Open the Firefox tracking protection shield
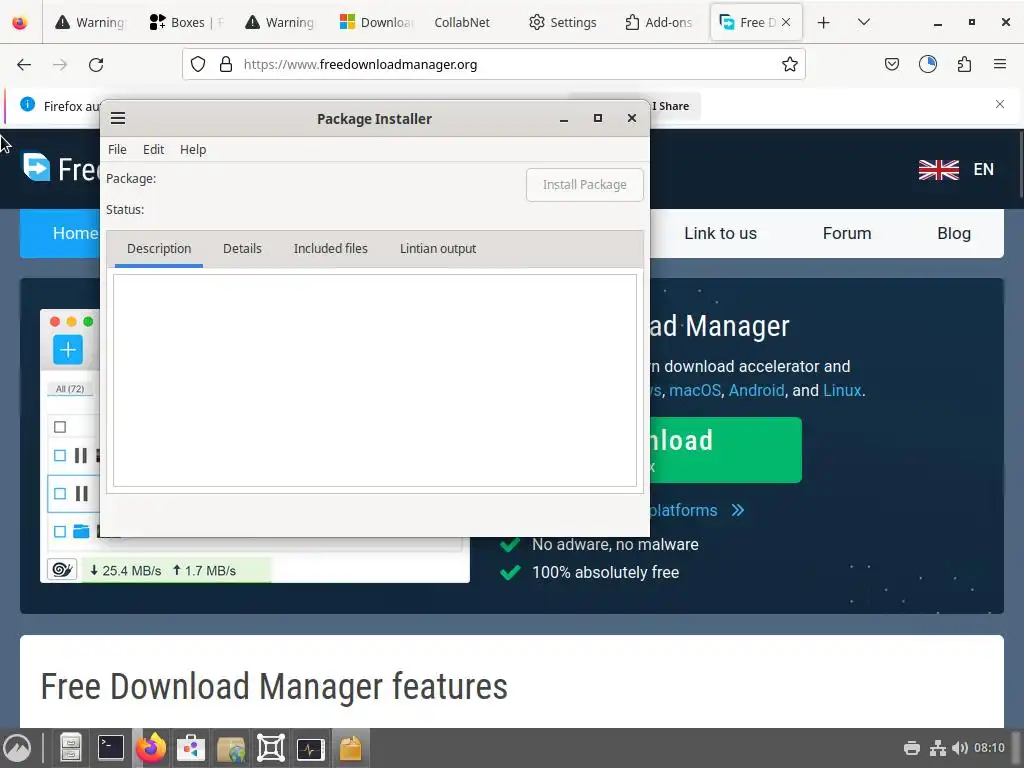 pos(198,65)
